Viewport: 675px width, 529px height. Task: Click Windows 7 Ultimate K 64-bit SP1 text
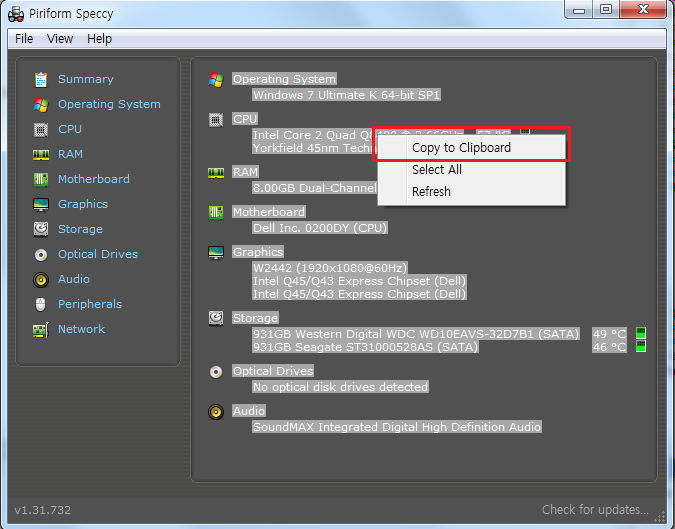(346, 95)
